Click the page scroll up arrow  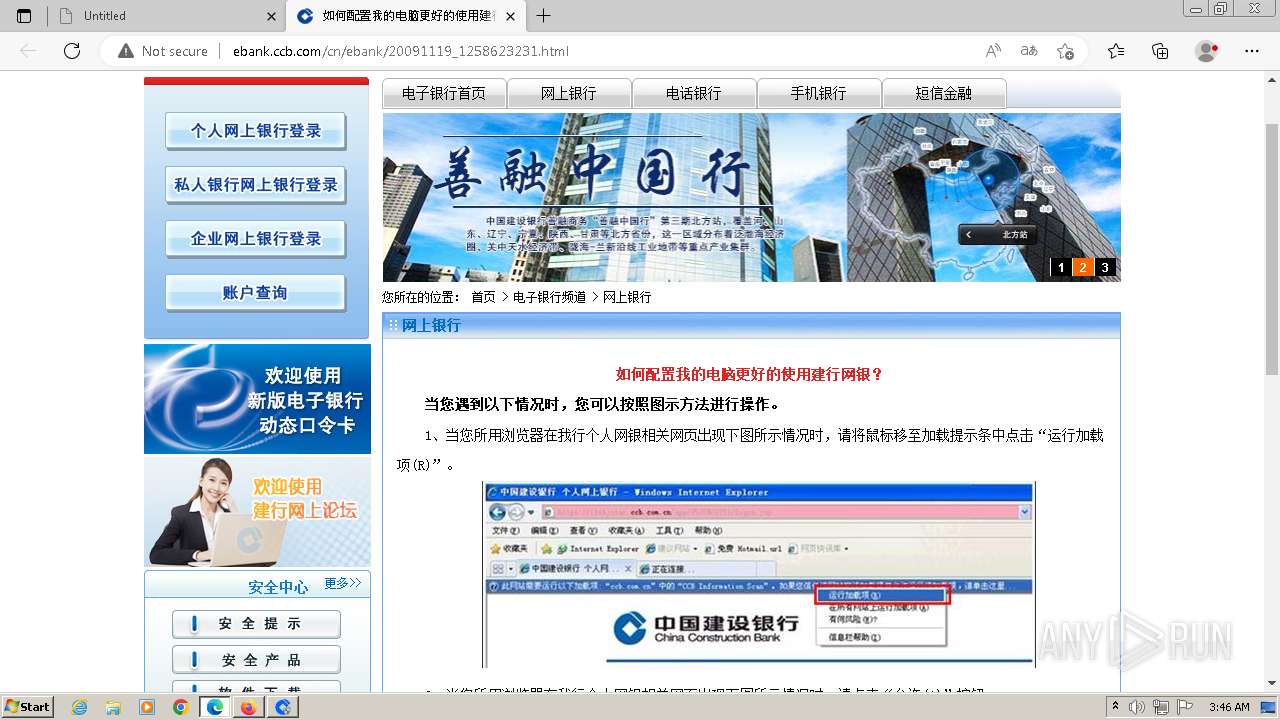click(x=1272, y=78)
